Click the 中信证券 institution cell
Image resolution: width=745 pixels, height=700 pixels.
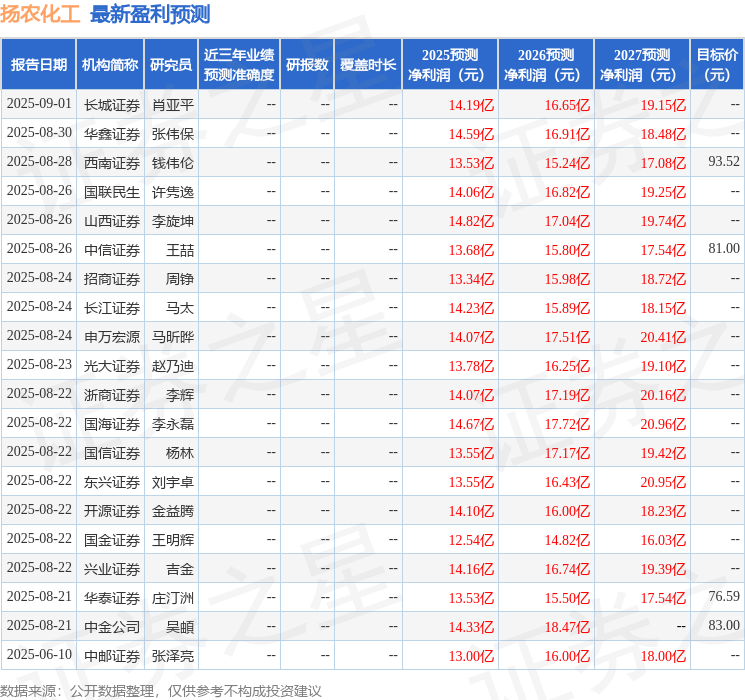click(112, 250)
